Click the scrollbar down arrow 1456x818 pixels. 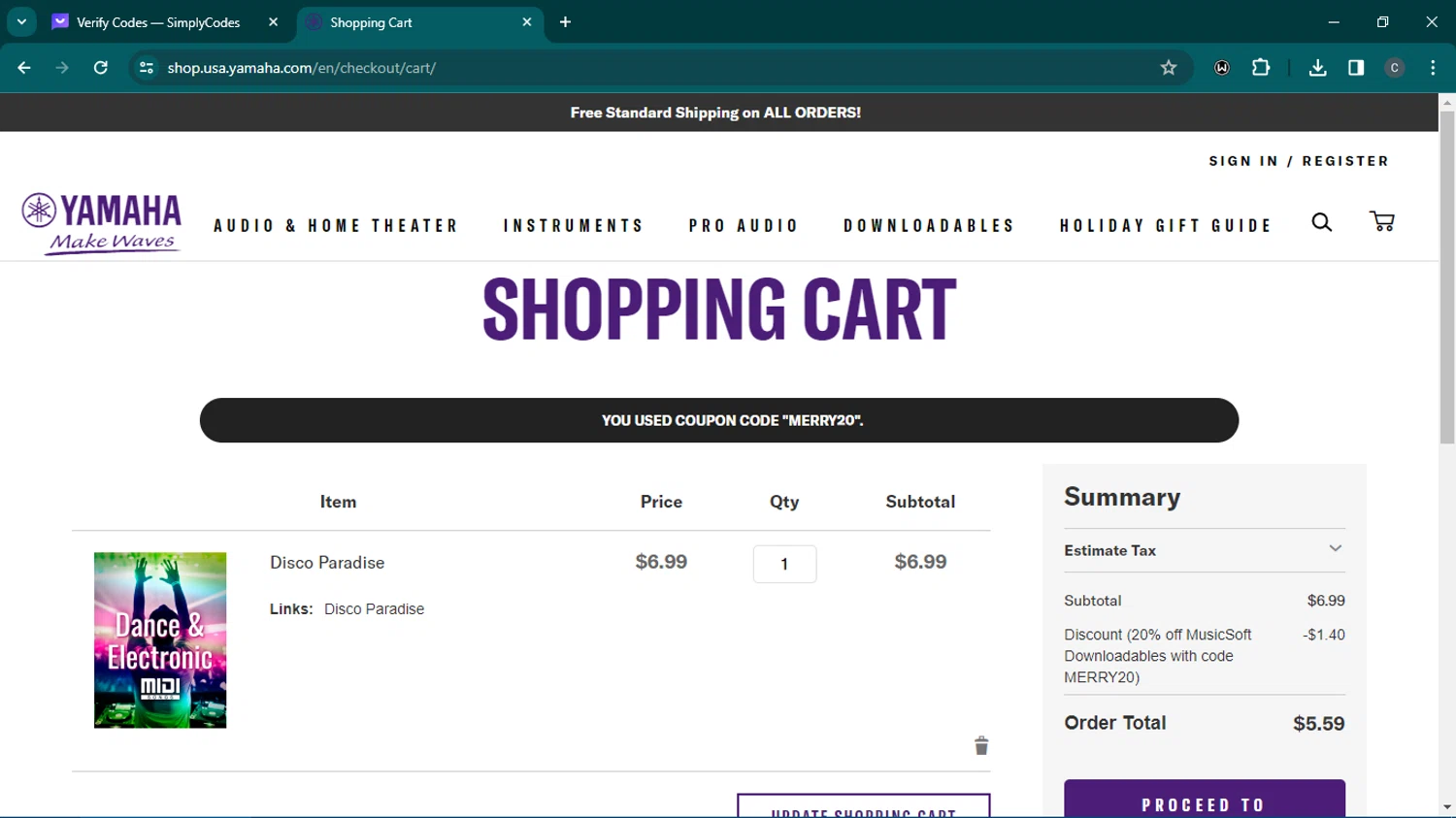pos(1447,807)
